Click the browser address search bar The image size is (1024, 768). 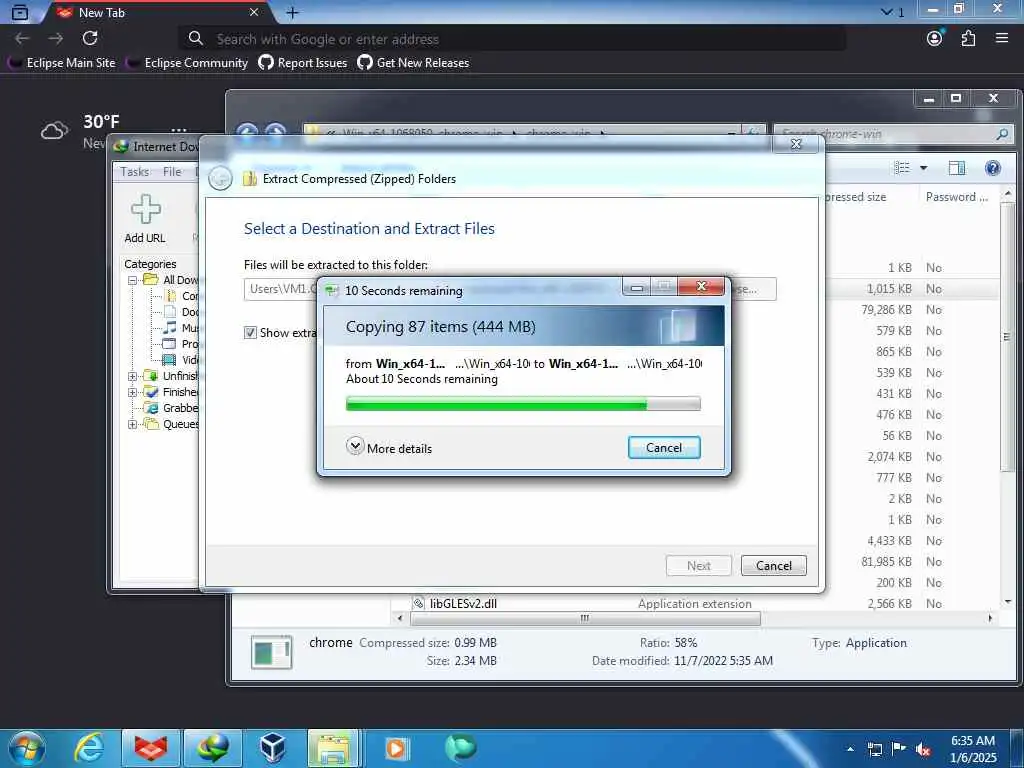point(513,39)
